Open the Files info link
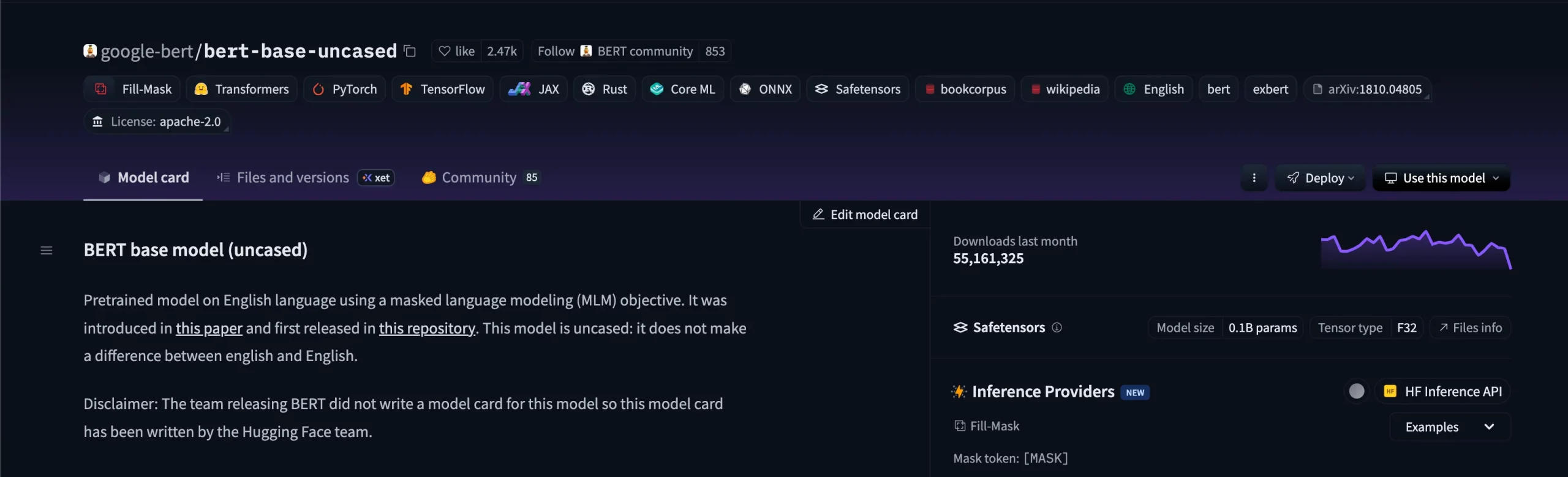 point(1470,328)
